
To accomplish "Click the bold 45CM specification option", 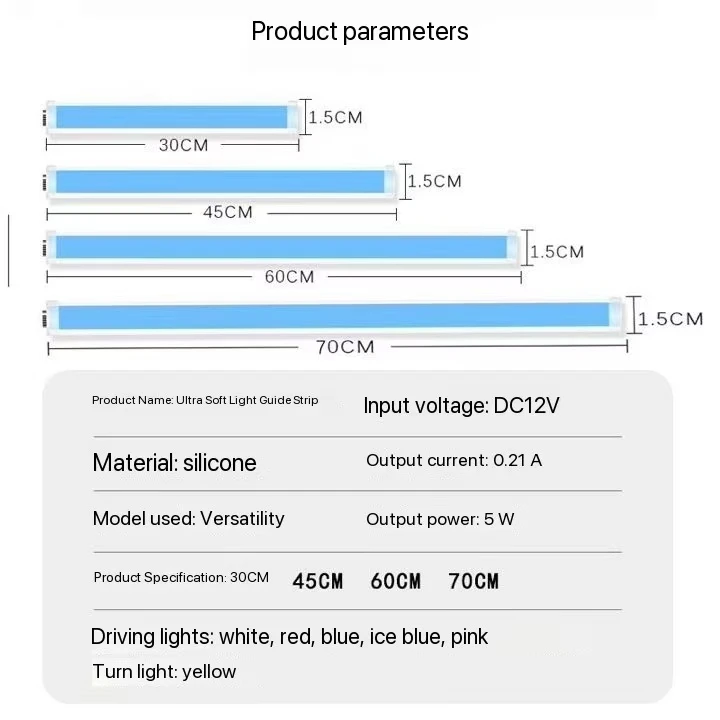I will click(318, 581).
